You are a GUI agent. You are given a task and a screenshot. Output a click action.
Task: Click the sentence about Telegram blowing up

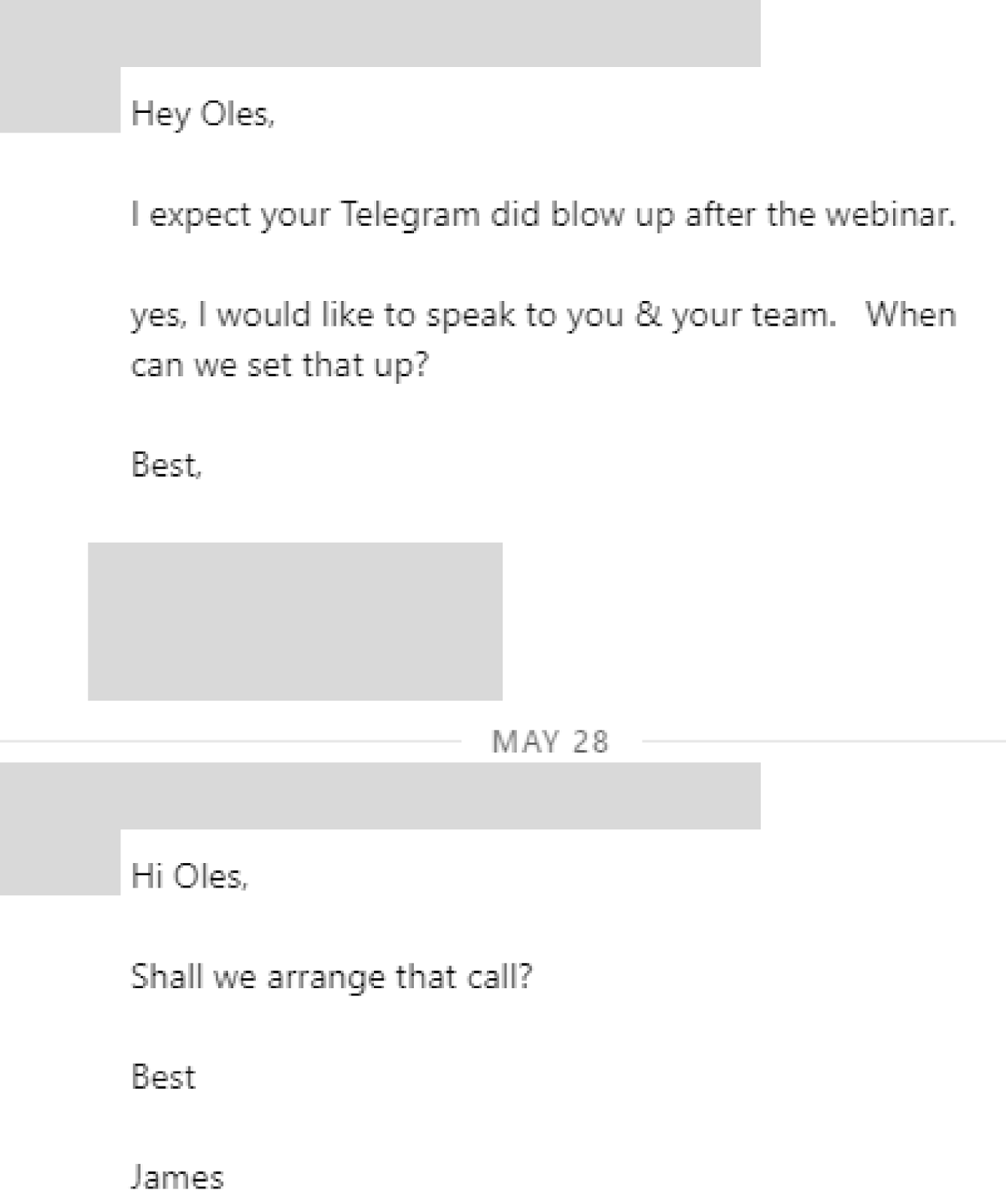click(543, 215)
